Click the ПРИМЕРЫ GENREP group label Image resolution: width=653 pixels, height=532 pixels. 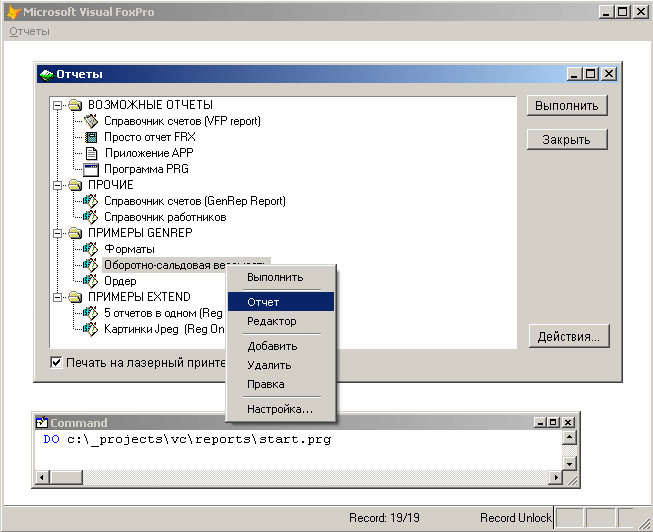pos(140,233)
